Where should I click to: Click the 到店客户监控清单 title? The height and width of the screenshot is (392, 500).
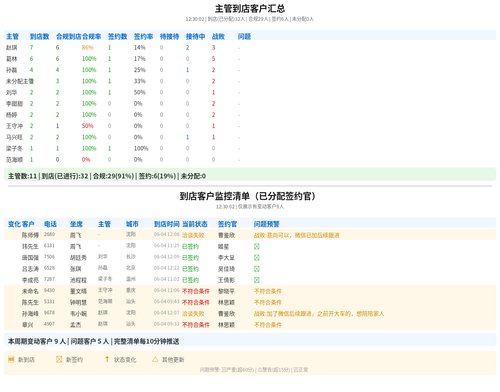click(247, 196)
